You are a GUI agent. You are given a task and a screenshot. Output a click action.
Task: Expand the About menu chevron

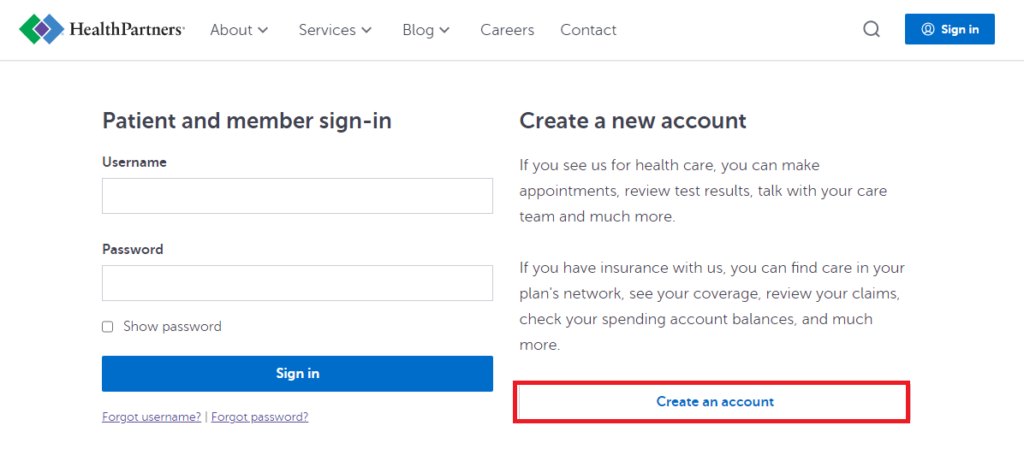[263, 30]
